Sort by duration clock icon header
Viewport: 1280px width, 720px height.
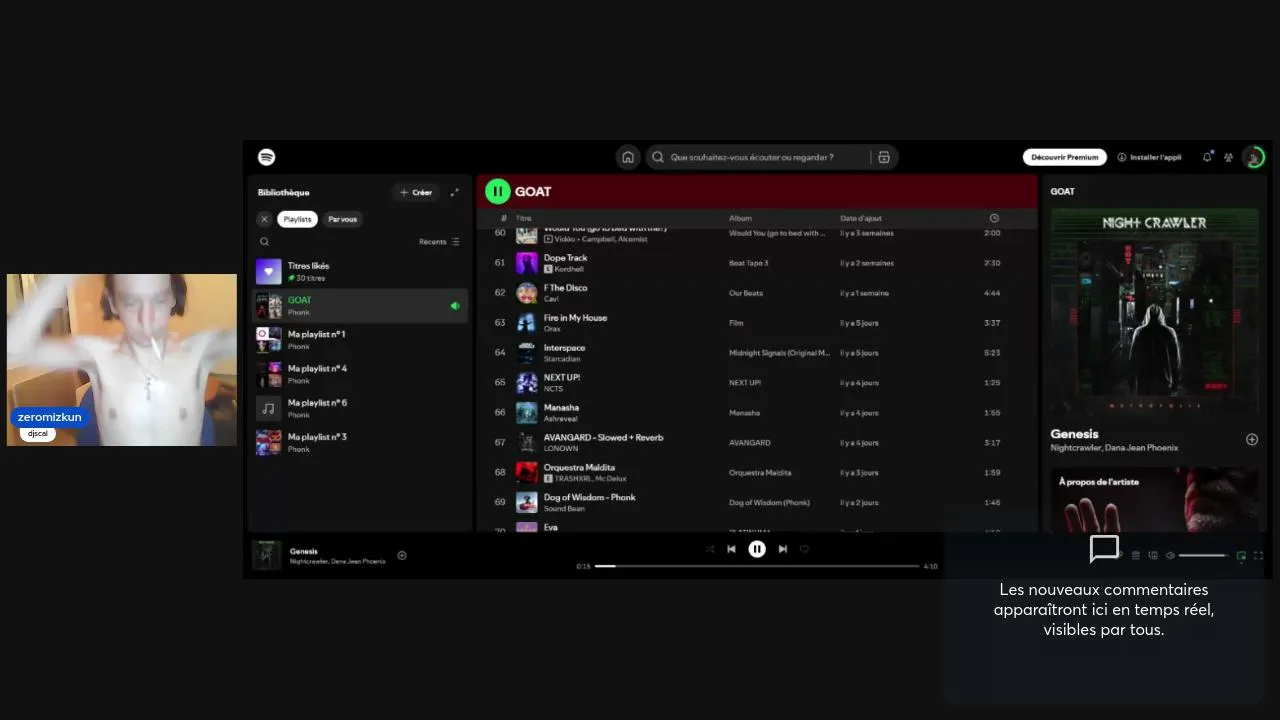pyautogui.click(x=994, y=218)
